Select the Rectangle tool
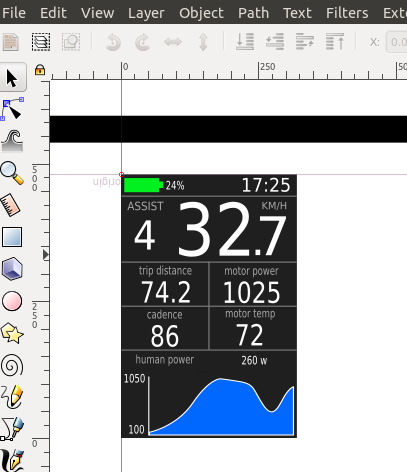 coord(12,237)
